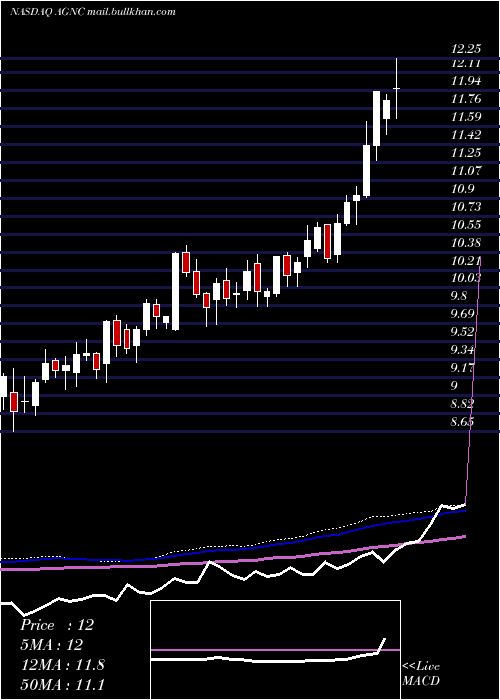
Task: Select the 12.25 price axis label
Action: click(466, 50)
